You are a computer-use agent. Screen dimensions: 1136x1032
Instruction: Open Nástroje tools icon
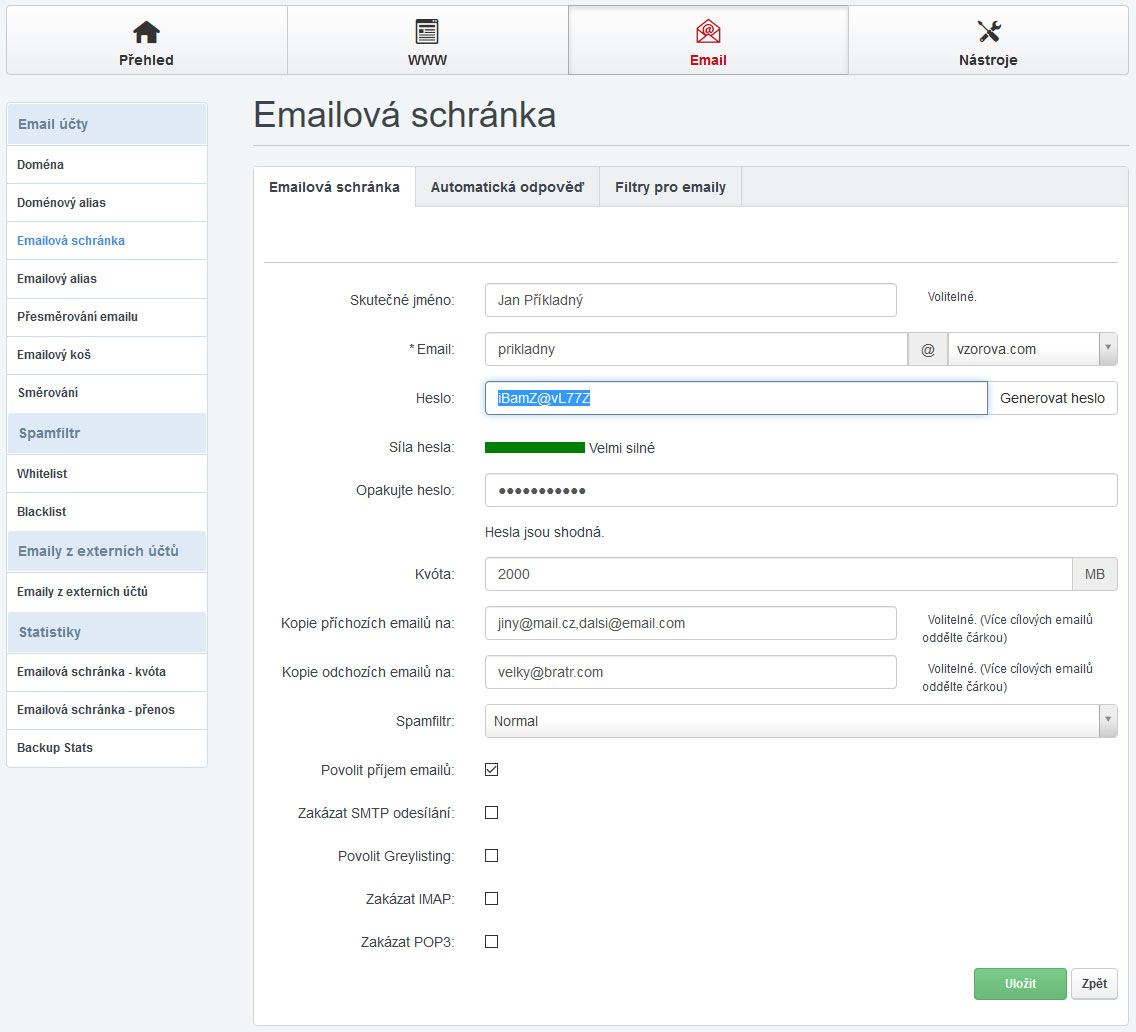pyautogui.click(x=988, y=32)
